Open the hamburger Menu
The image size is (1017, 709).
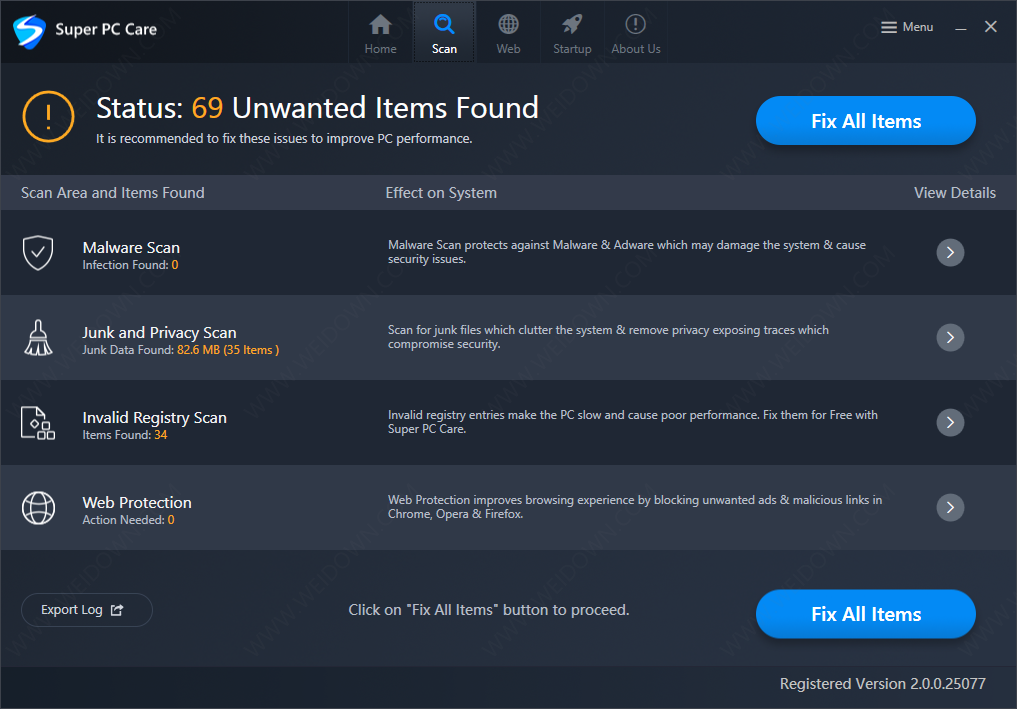coord(907,27)
